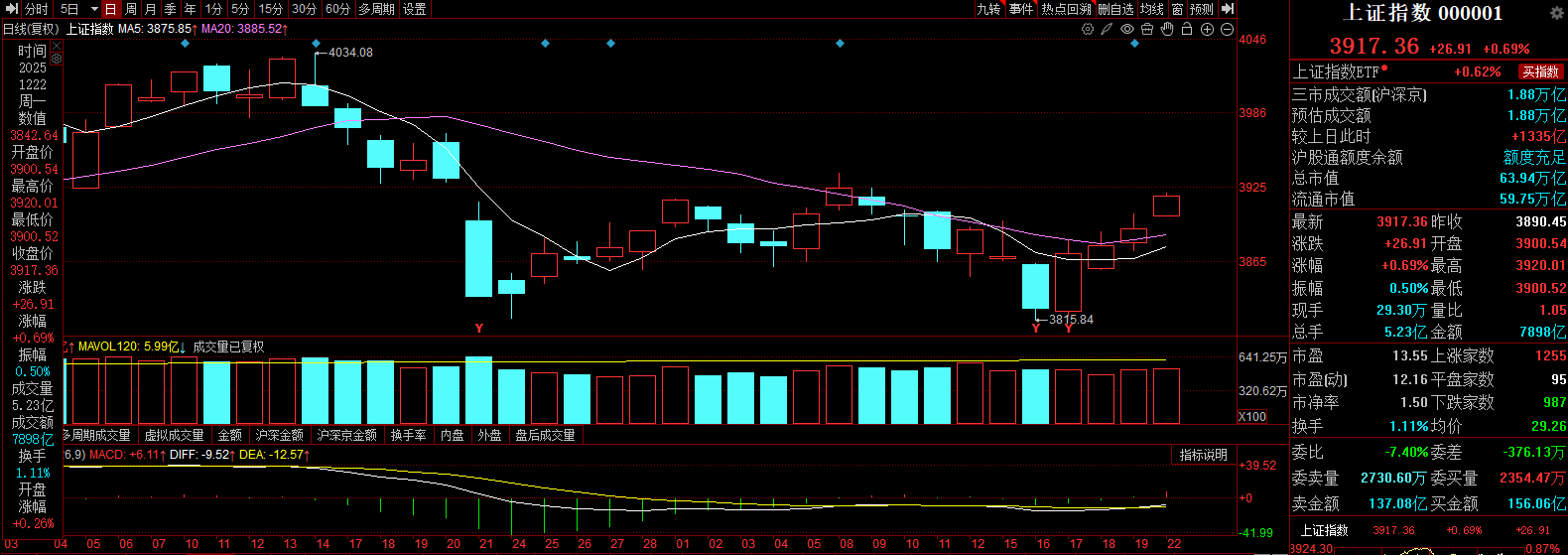
Task: Click the candlestick marked 4034.08 high
Action: pyautogui.click(x=315, y=94)
